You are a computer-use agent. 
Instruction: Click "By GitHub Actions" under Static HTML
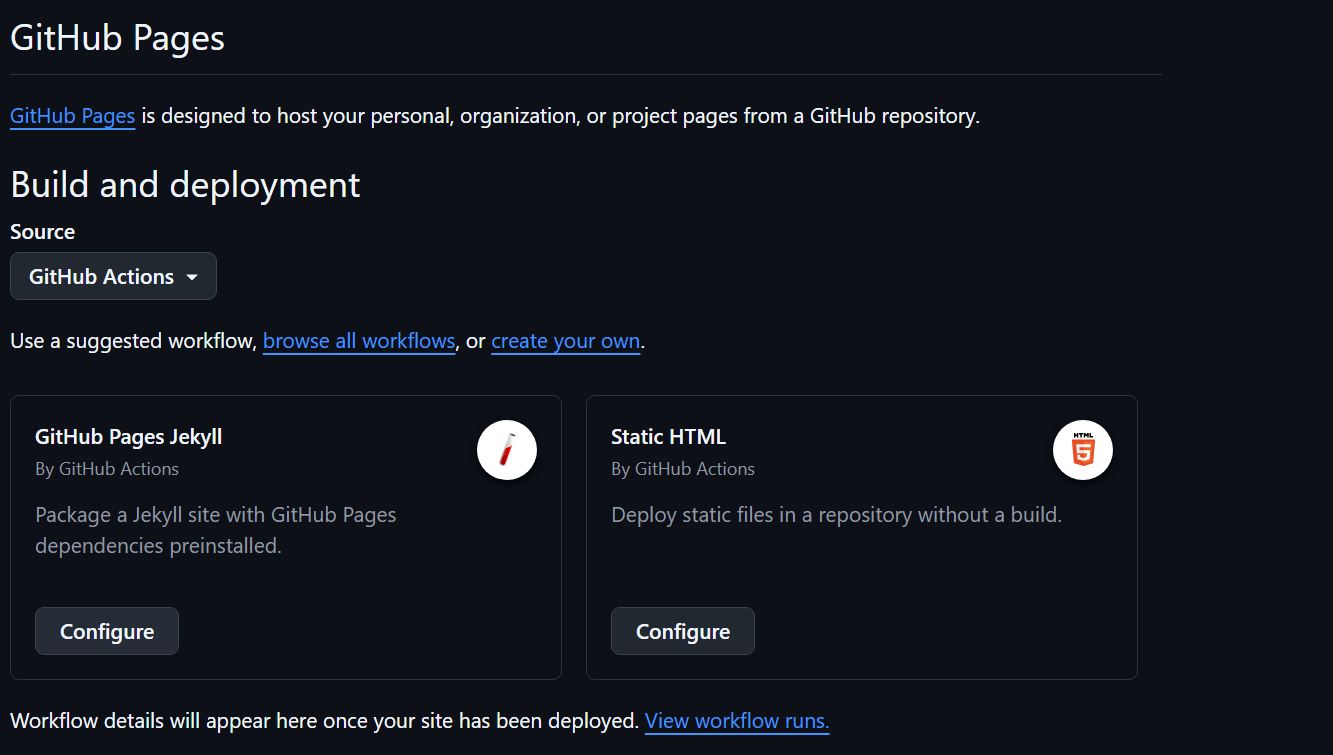pyautogui.click(x=683, y=469)
